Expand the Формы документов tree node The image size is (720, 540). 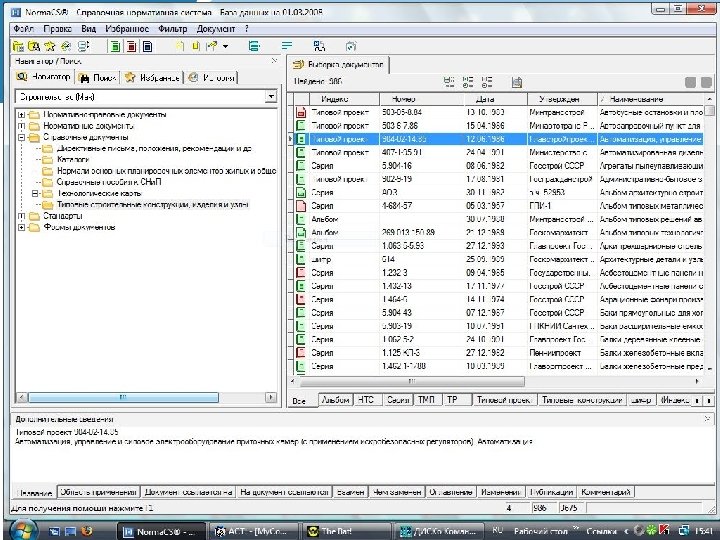[x=21, y=227]
